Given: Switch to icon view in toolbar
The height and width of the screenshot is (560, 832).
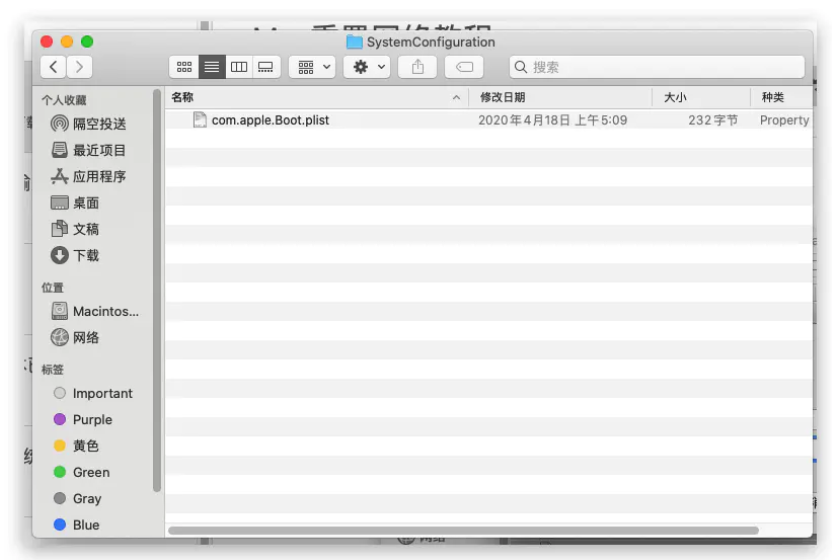Looking at the screenshot, I should (x=184, y=67).
